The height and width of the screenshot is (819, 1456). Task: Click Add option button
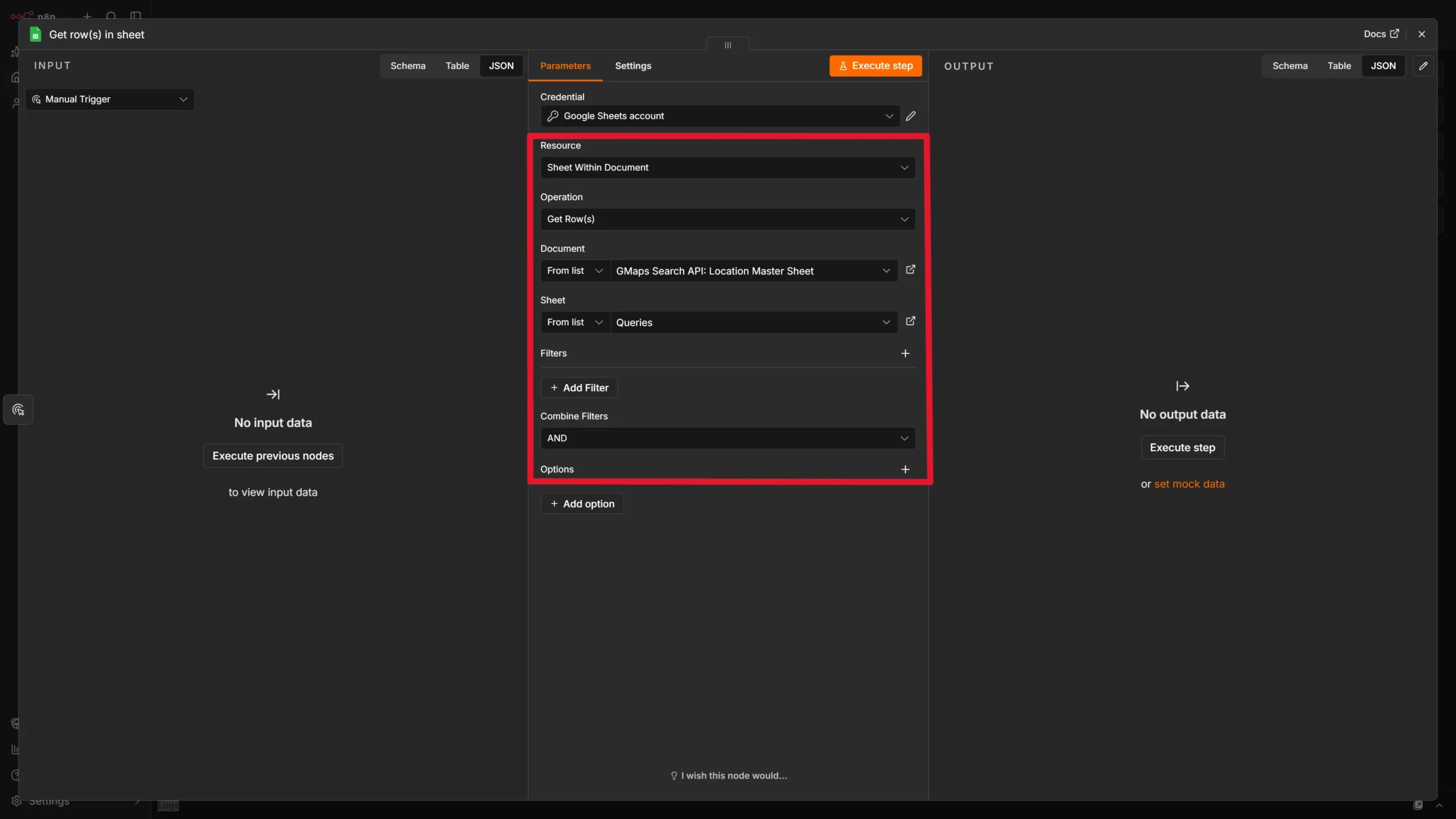[582, 504]
